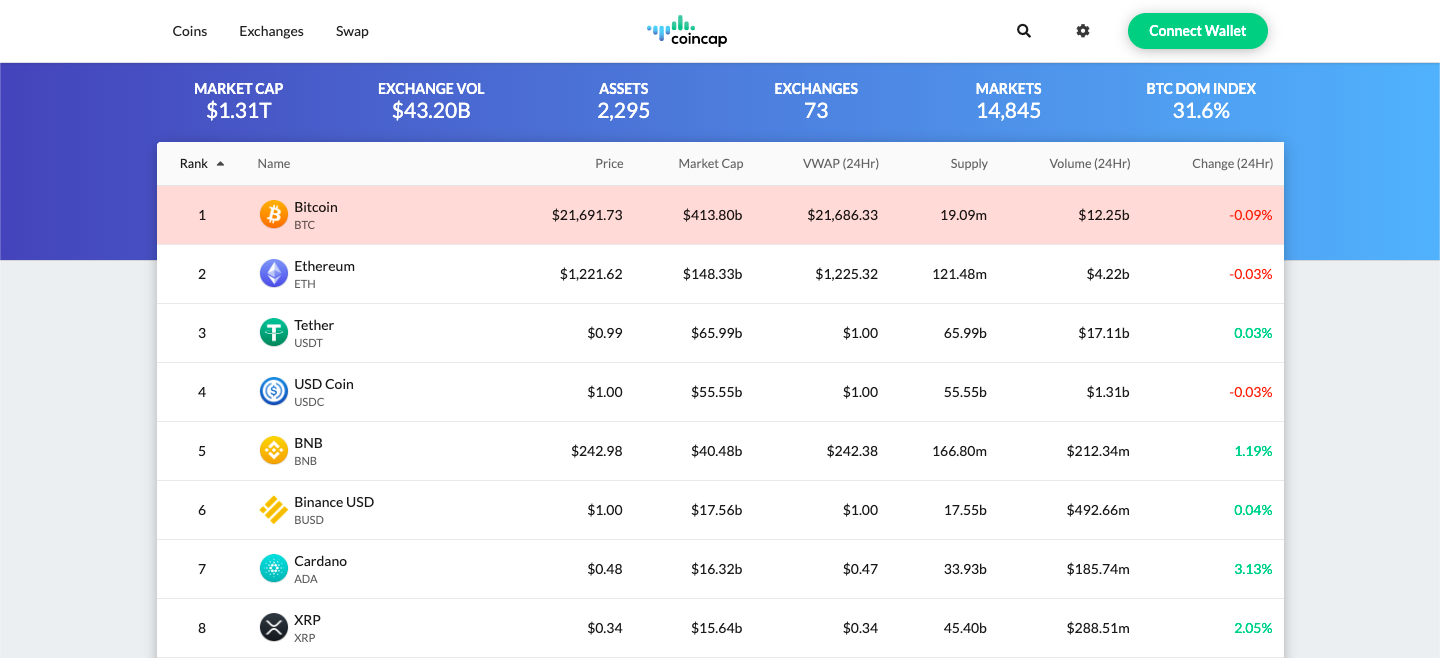Viewport: 1440px width, 658px height.
Task: Sort by the Price column header
Action: click(608, 163)
